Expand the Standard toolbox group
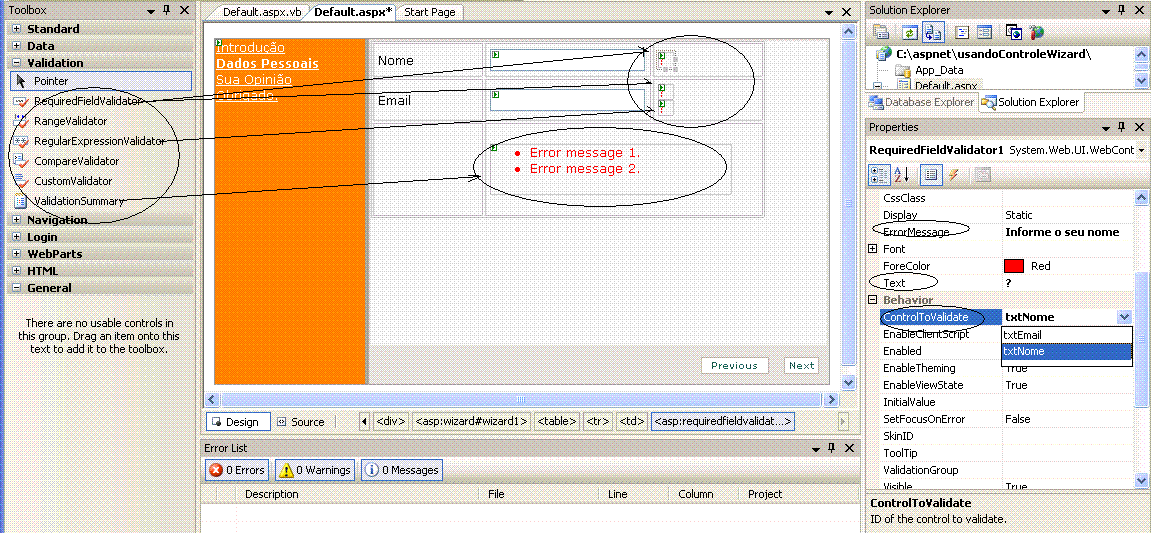1151x533 pixels. click(16, 29)
